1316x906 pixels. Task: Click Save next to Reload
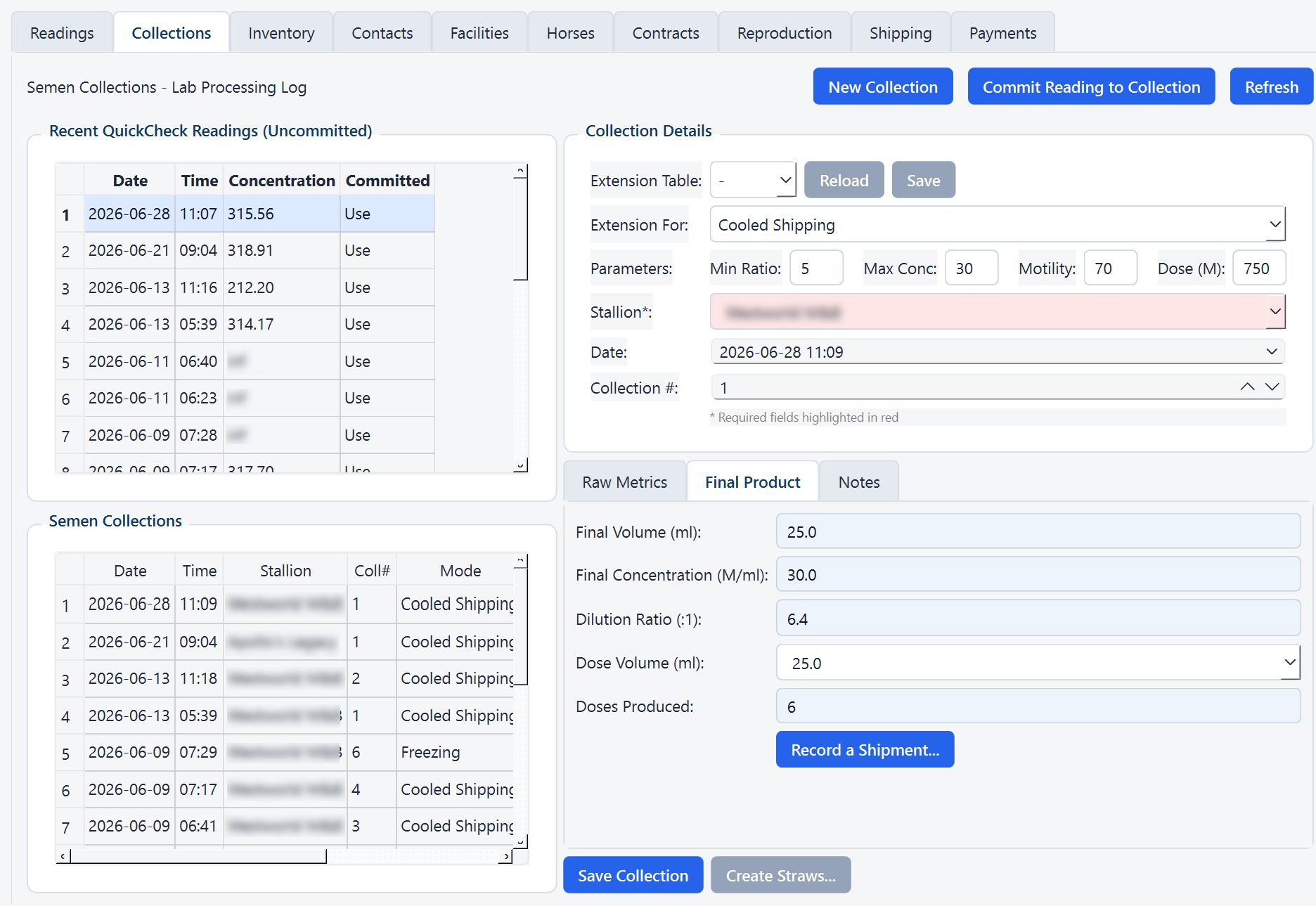pos(923,180)
